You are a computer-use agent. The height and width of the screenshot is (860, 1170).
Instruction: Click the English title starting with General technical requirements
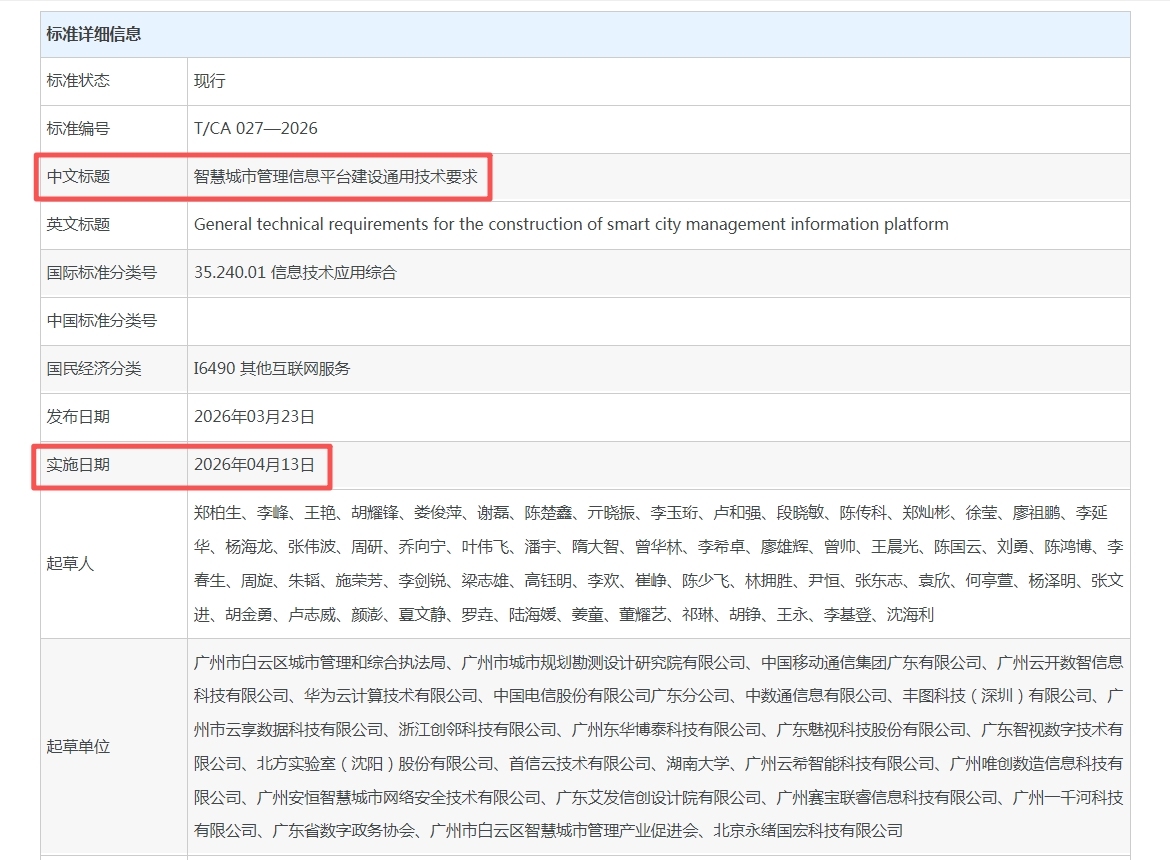click(x=570, y=225)
